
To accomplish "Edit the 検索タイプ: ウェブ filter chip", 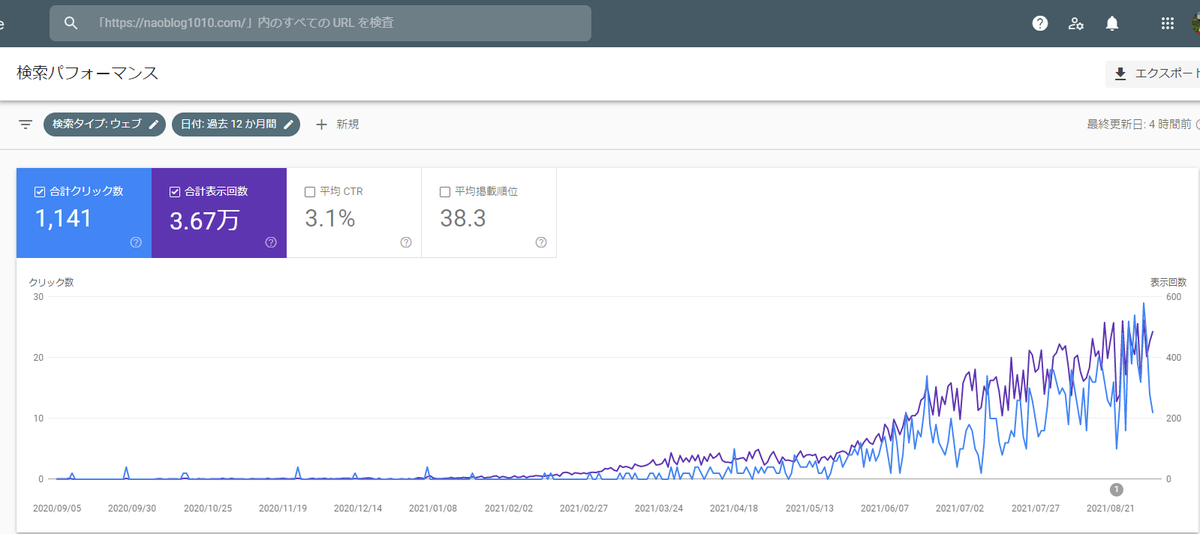I will [x=104, y=124].
